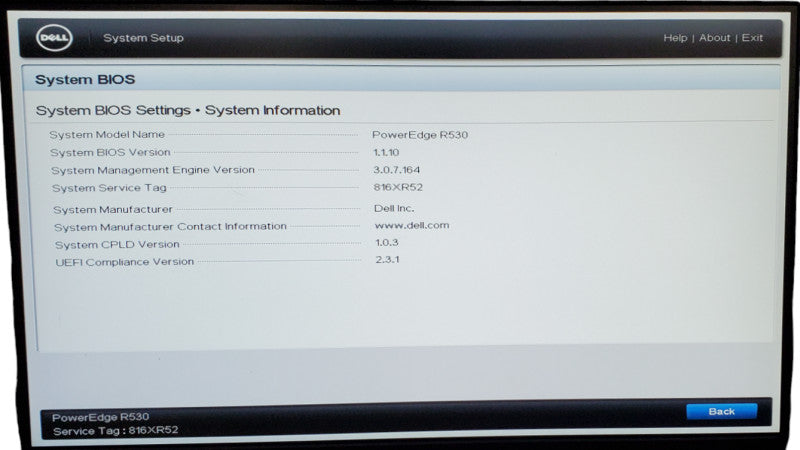Select the CPLD version value 1.0.3
Screen dimensions: 800x450
click(387, 243)
